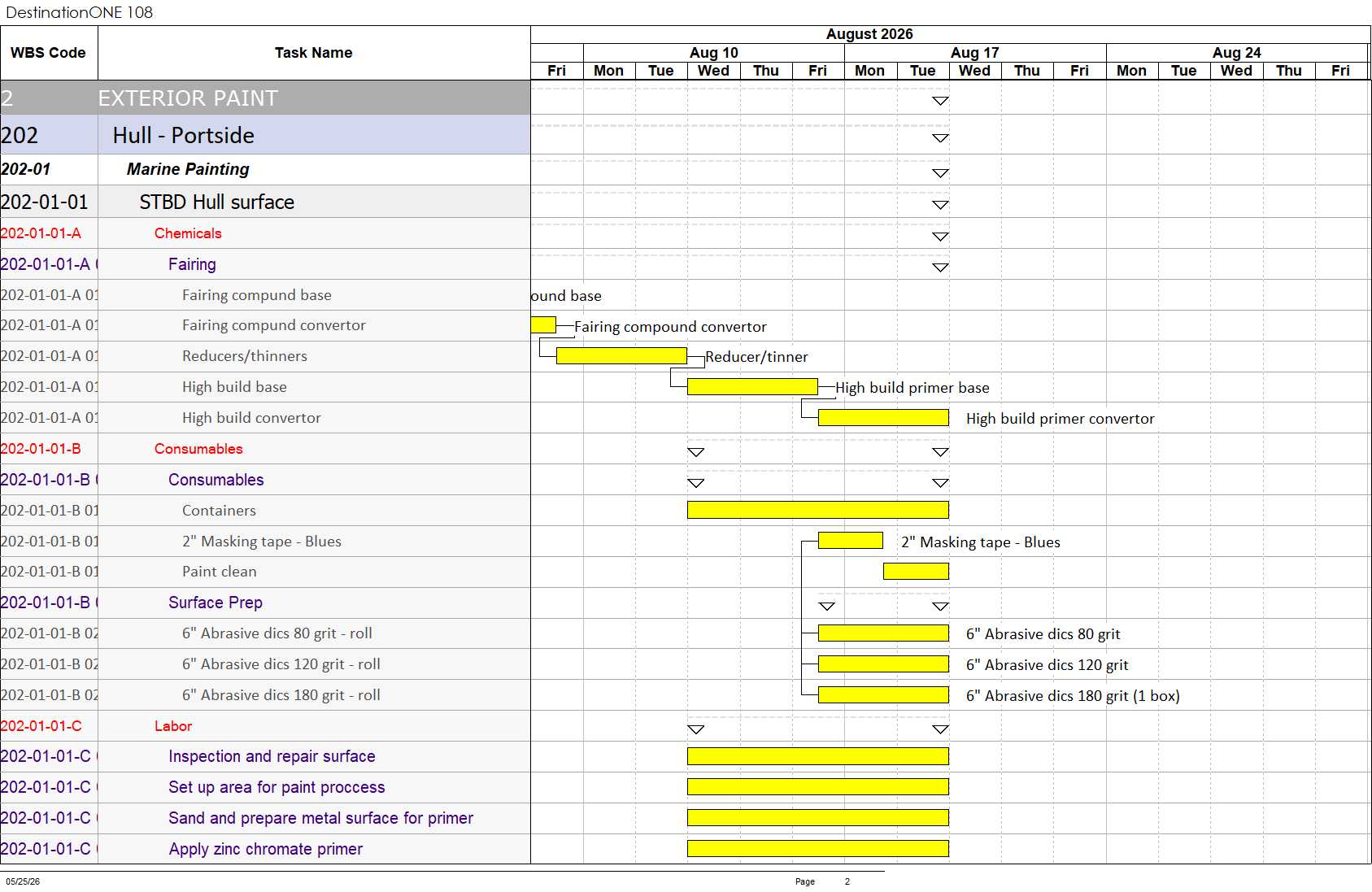Click the Aug 17 week header
Image resolution: width=1372 pixels, height=892 pixels.
pyautogui.click(x=975, y=53)
